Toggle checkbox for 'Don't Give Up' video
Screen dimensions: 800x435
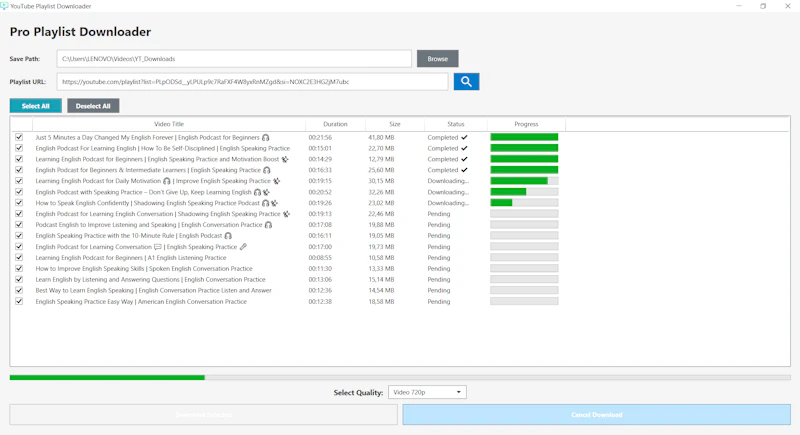pyautogui.click(x=19, y=192)
